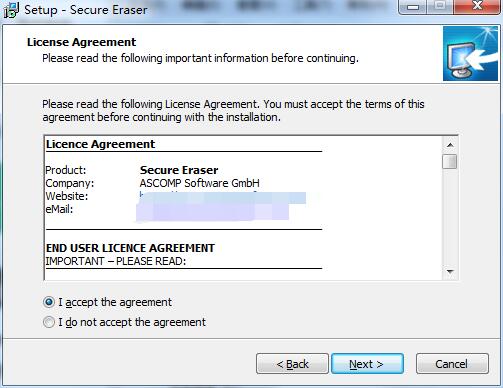
Task: Click the "Secure Eraser" product name text
Action: (x=179, y=170)
